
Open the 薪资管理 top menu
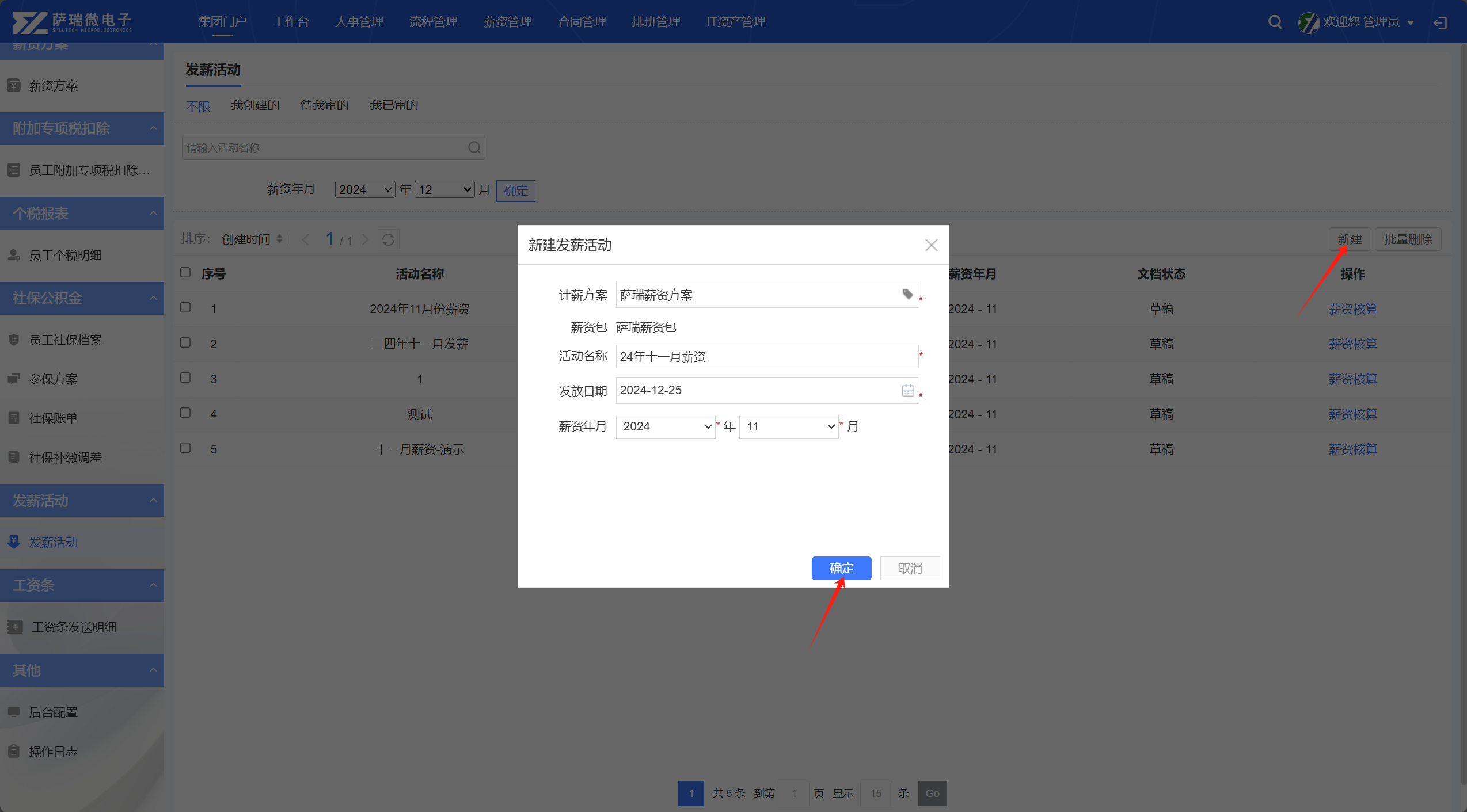[x=507, y=22]
